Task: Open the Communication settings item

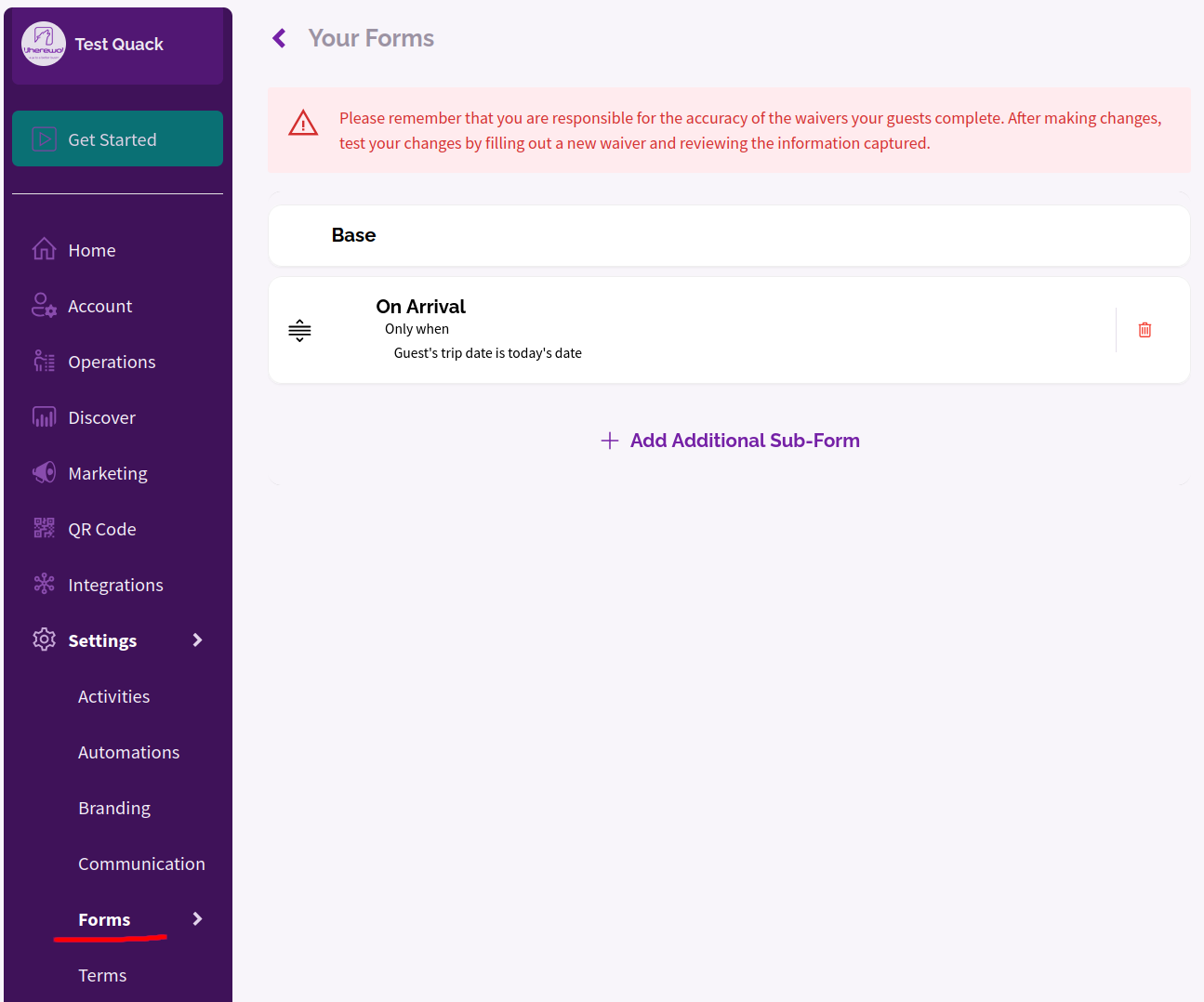Action: [x=141, y=864]
